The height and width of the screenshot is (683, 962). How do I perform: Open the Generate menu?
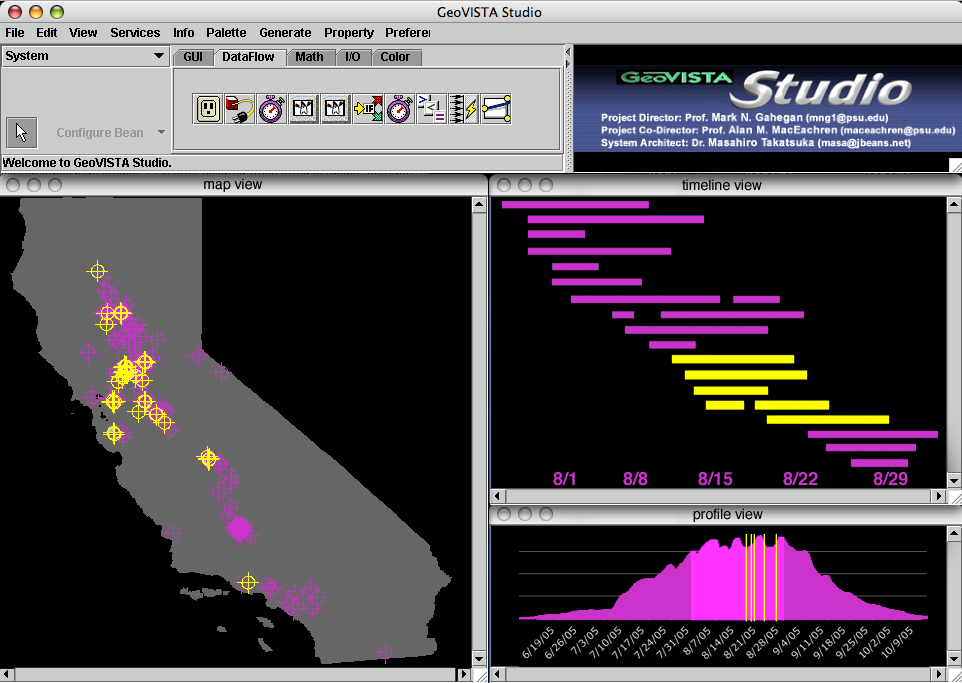(285, 33)
